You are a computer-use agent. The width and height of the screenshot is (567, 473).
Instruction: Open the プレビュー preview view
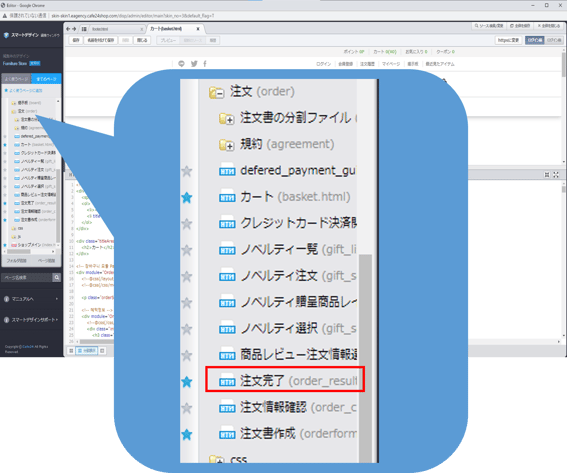[168, 40]
